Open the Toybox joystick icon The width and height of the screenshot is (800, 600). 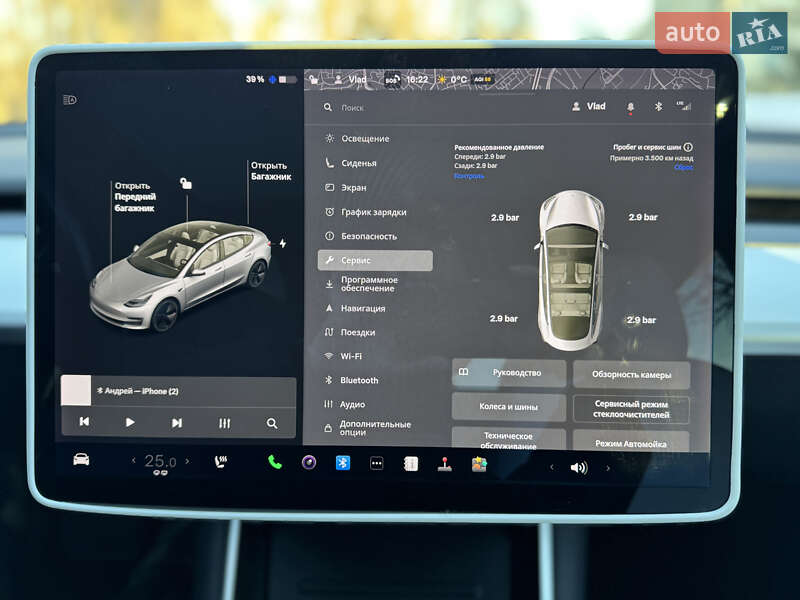point(444,462)
